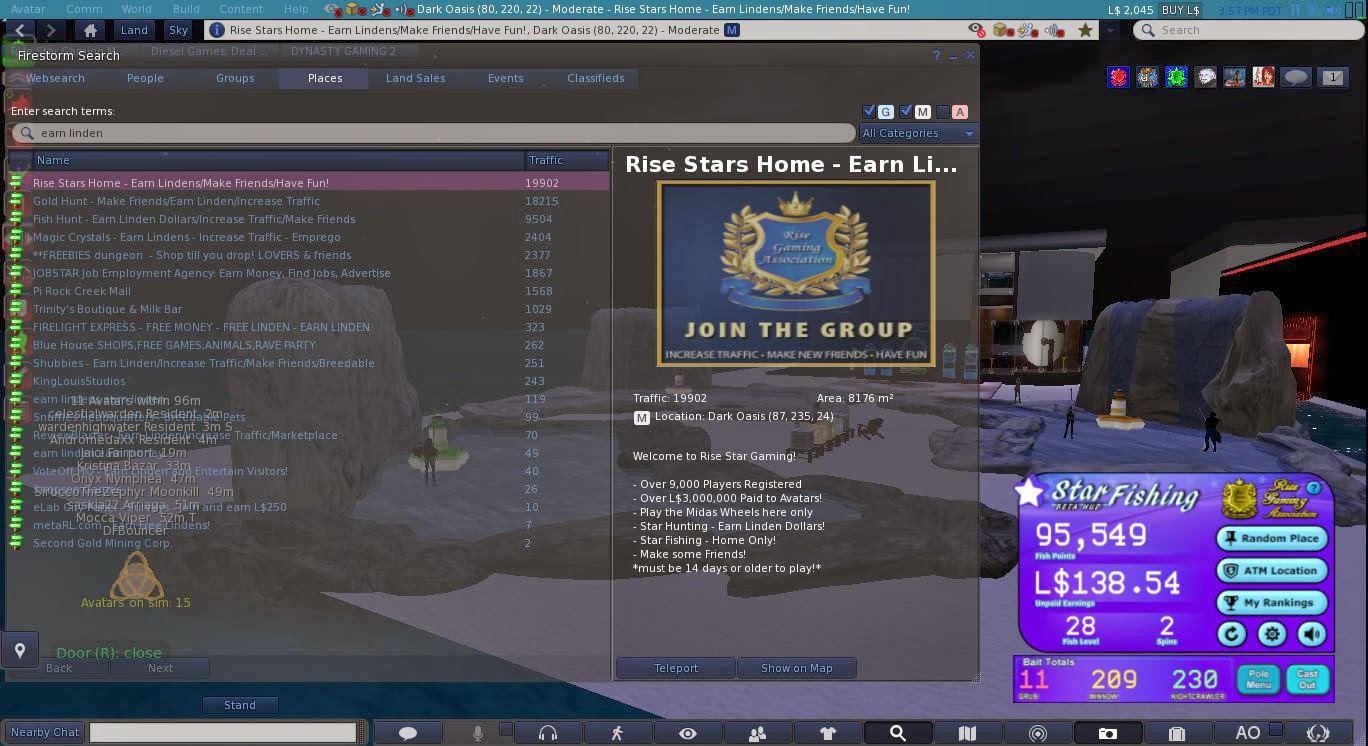Add landmark with the star icon
Image resolution: width=1368 pixels, height=746 pixels.
click(1085, 30)
